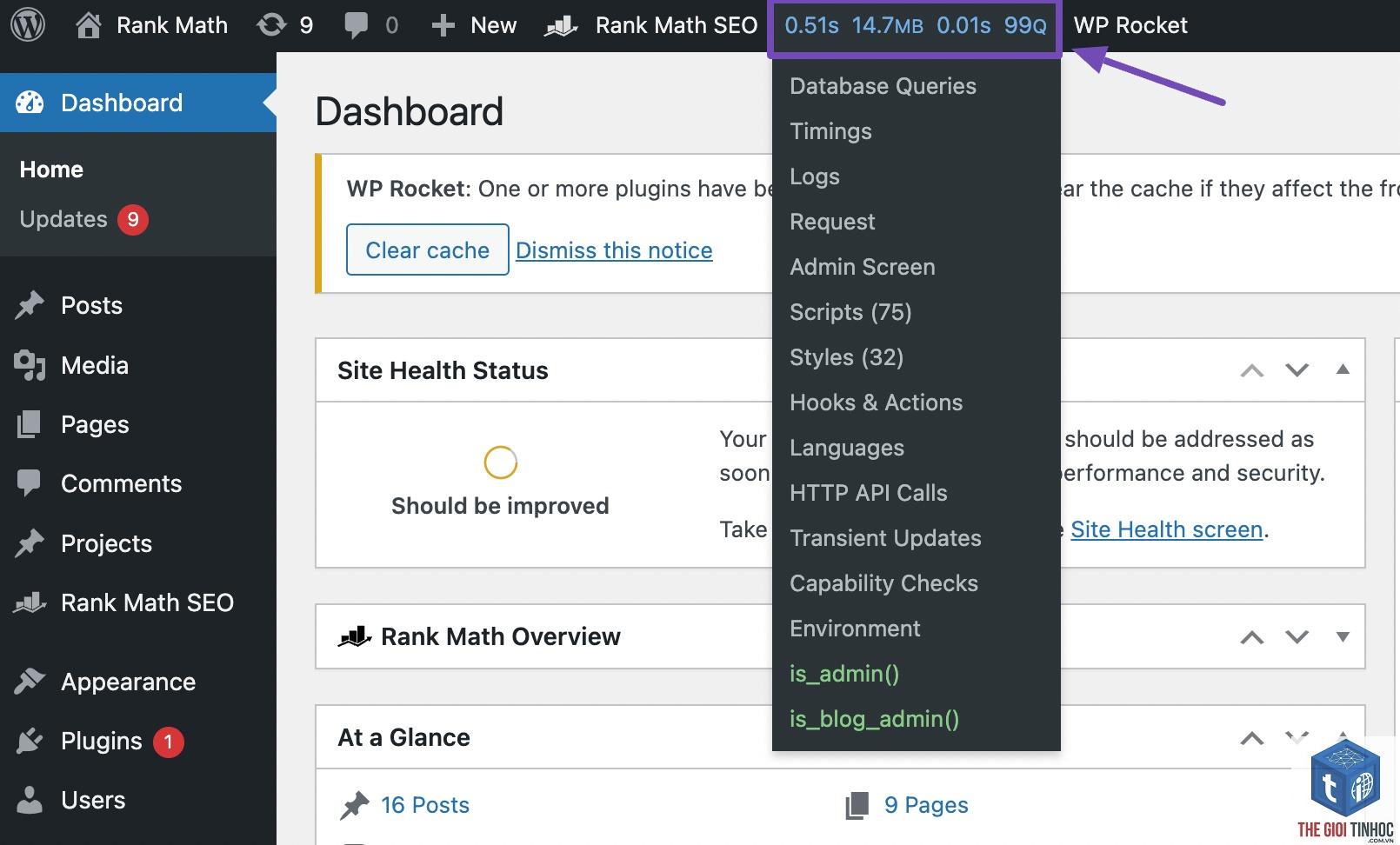Move Rank Math Overview widget down
Screen dimensions: 1400x845
coord(1297,637)
